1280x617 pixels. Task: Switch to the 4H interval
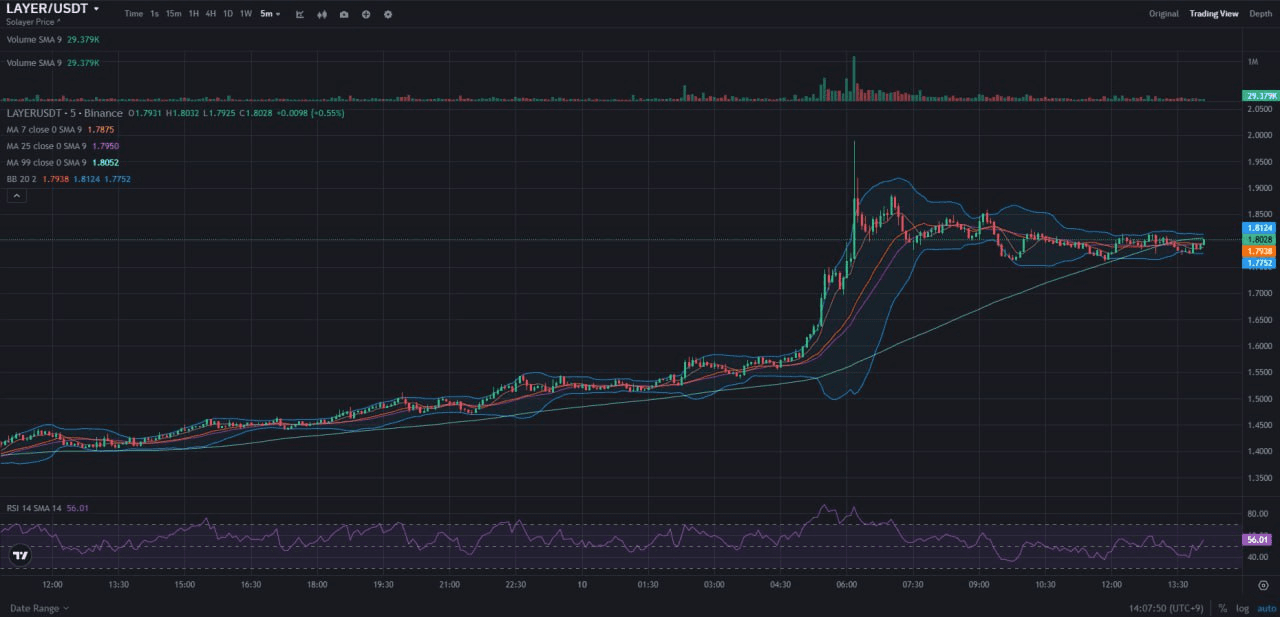coord(211,14)
